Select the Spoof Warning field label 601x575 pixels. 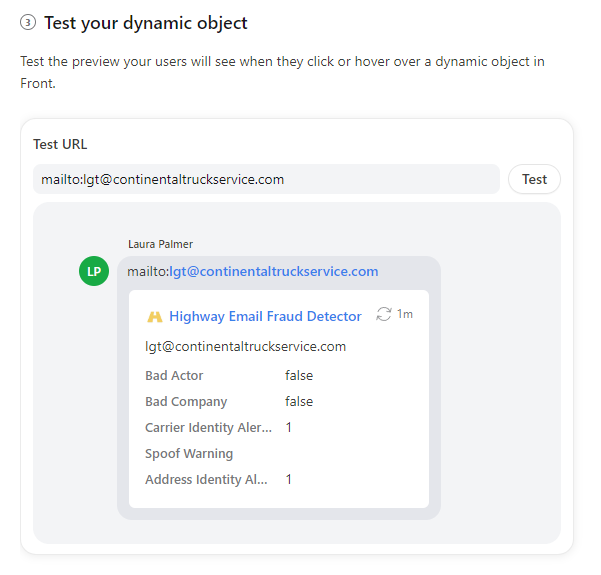click(189, 454)
